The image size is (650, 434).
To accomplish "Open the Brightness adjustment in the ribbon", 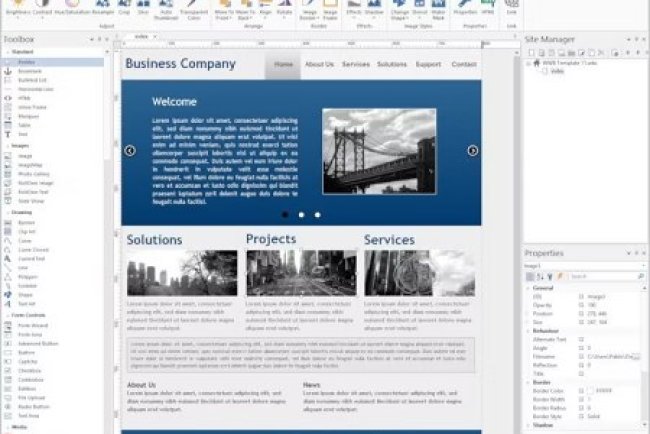I will click(x=18, y=8).
